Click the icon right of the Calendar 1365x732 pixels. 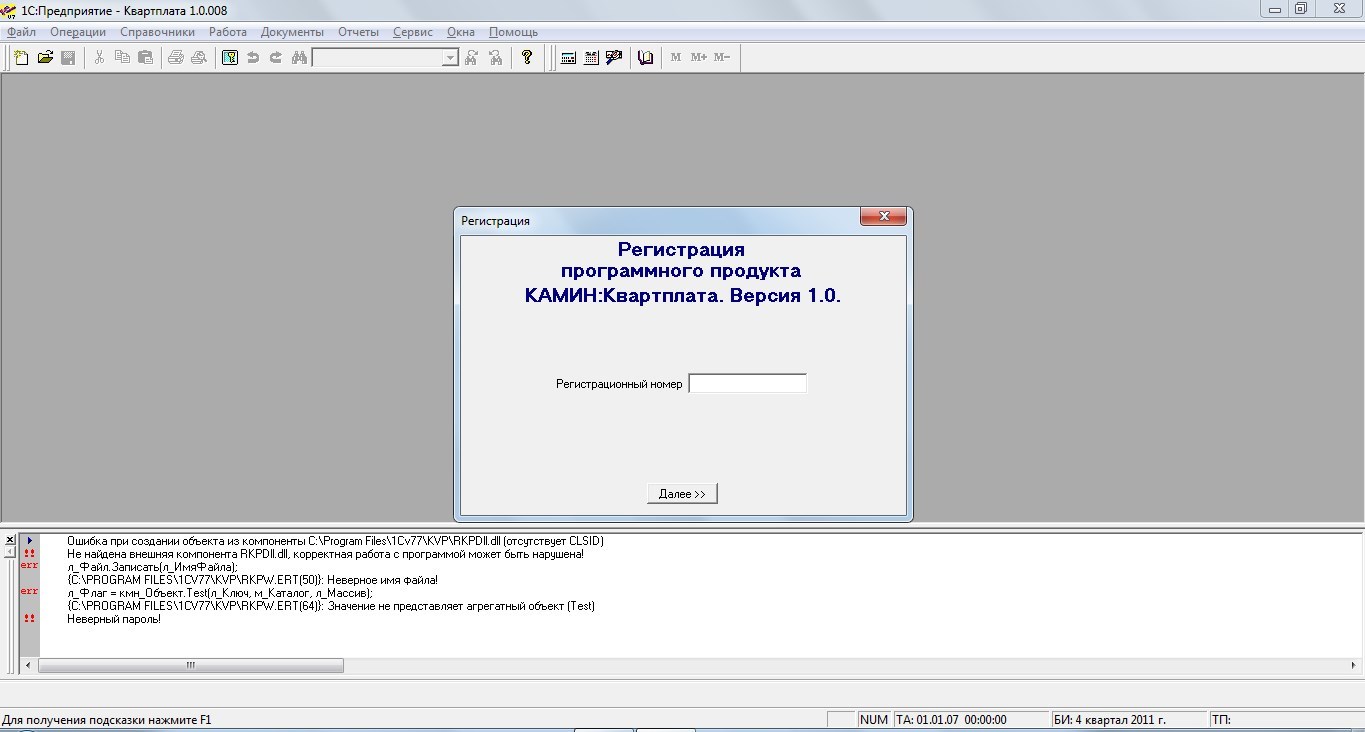point(614,58)
